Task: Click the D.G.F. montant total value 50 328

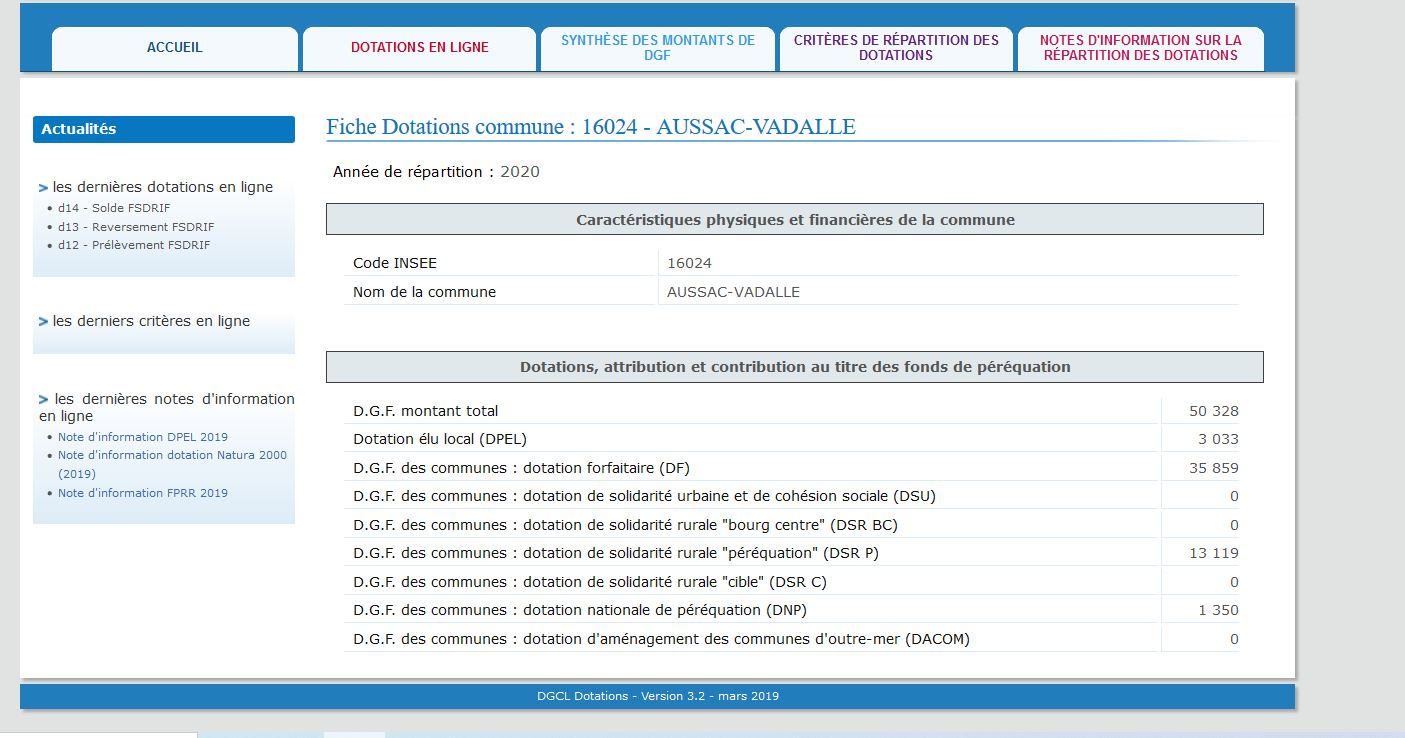Action: 1213,411
